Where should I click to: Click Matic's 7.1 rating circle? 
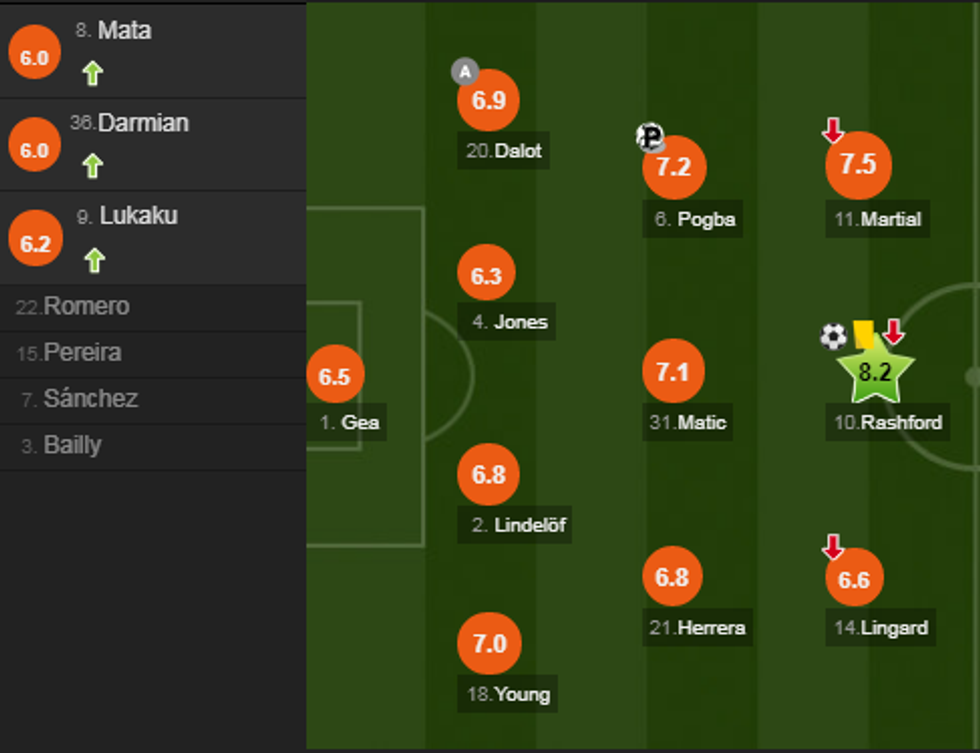[673, 372]
